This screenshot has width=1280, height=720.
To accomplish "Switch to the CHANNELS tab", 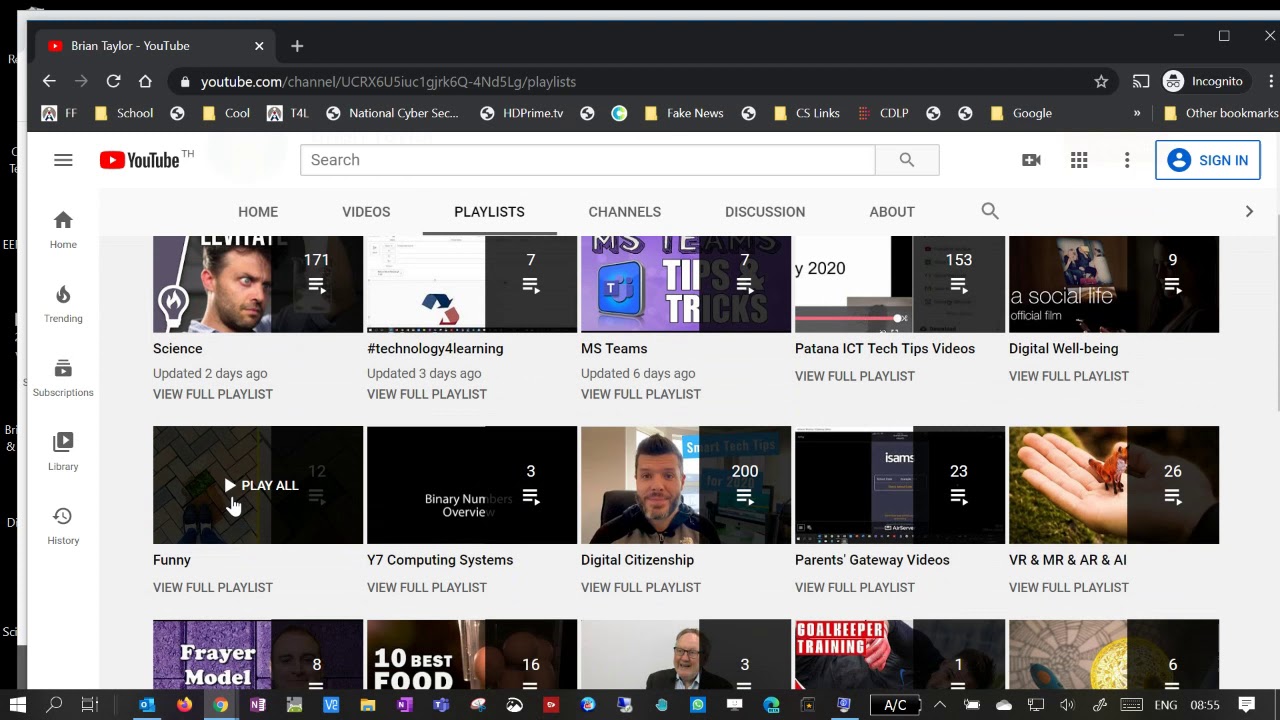I will click(625, 212).
